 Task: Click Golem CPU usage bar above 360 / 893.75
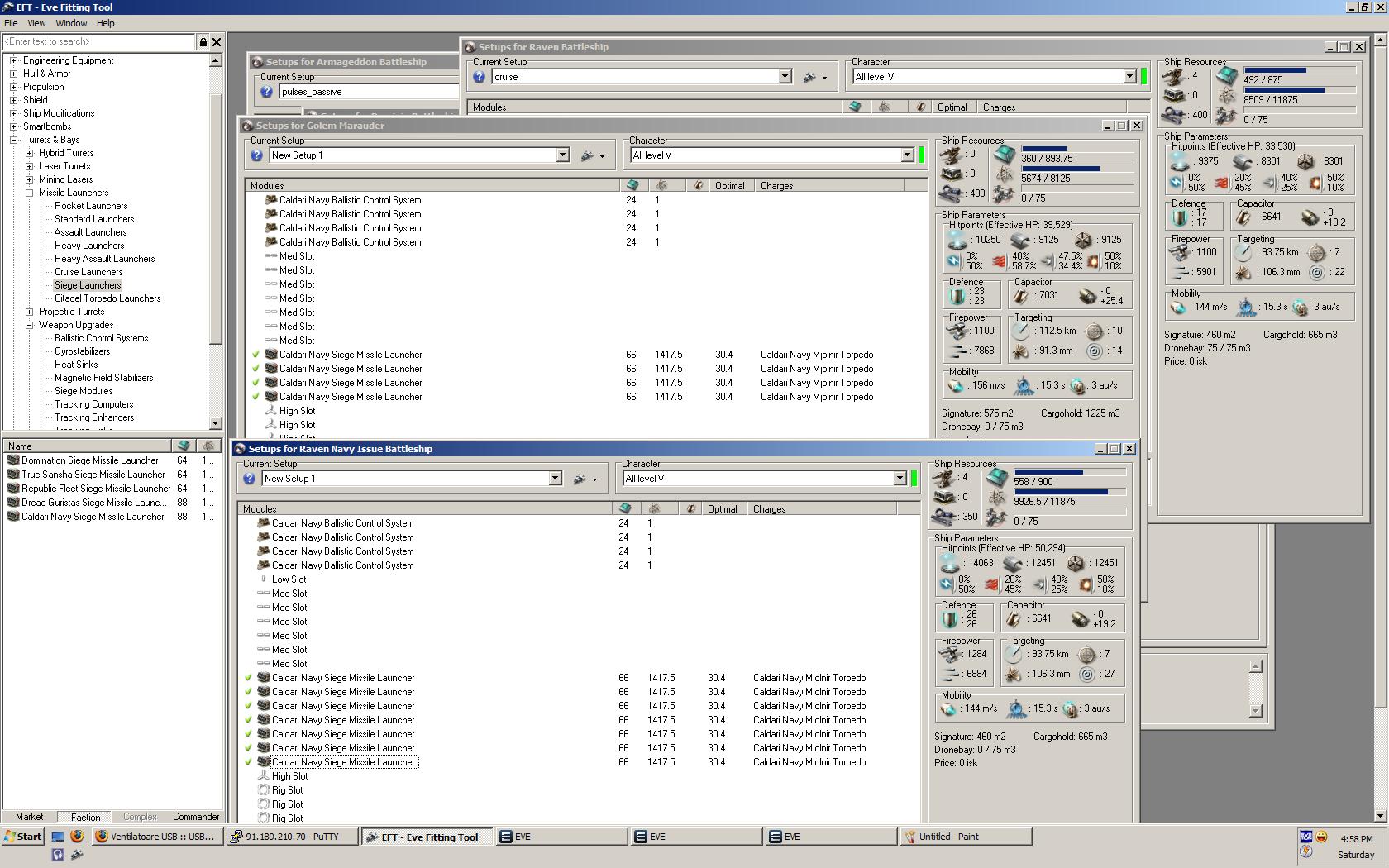pos(1078,149)
